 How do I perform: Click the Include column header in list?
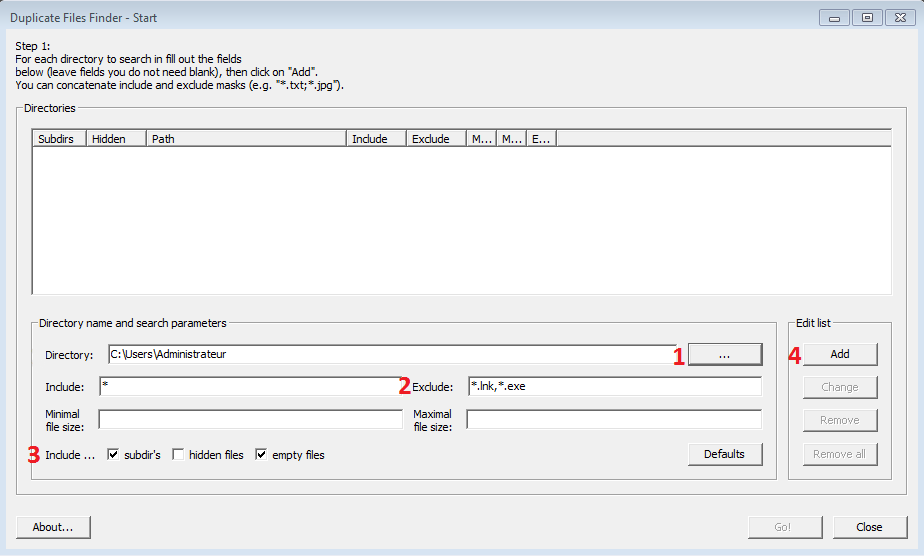(376, 139)
